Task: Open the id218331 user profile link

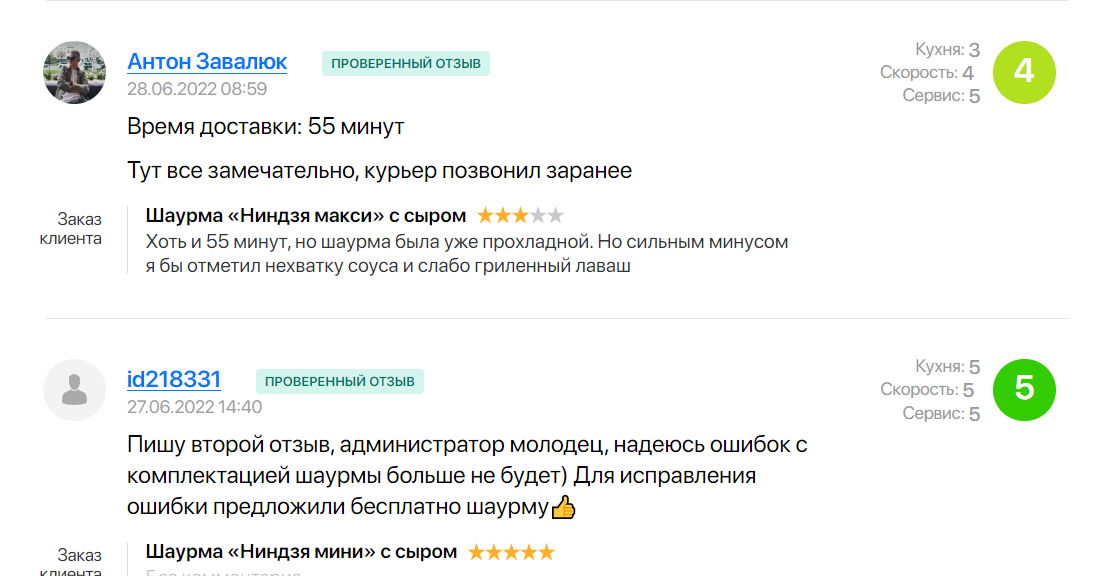Action: [174, 379]
